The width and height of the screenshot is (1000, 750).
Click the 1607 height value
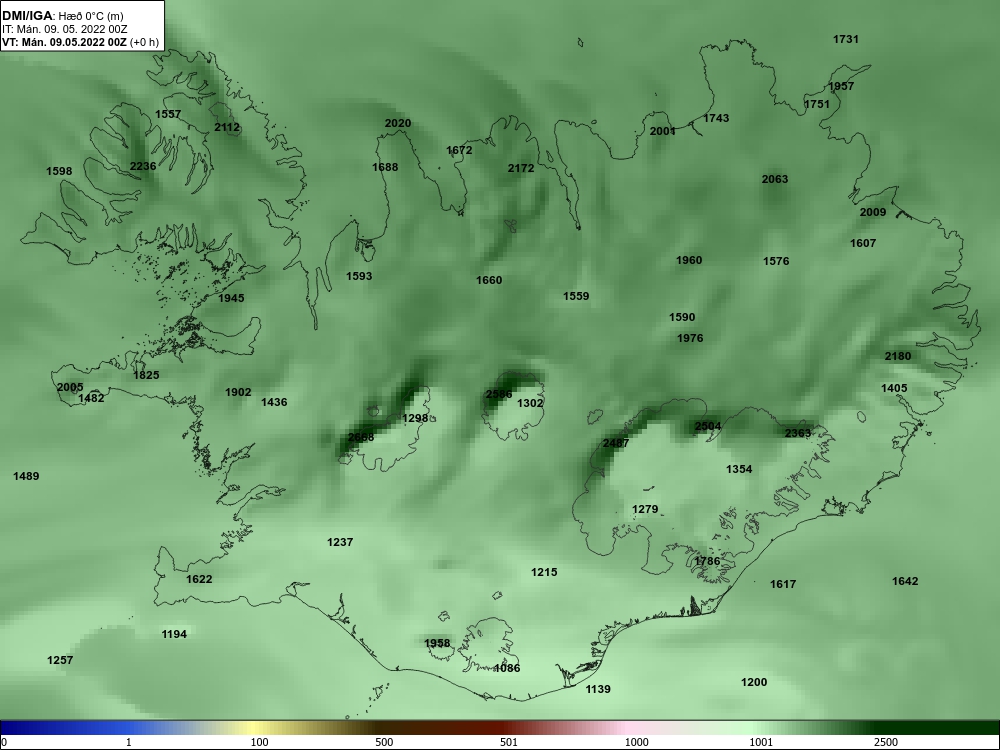pos(863,243)
